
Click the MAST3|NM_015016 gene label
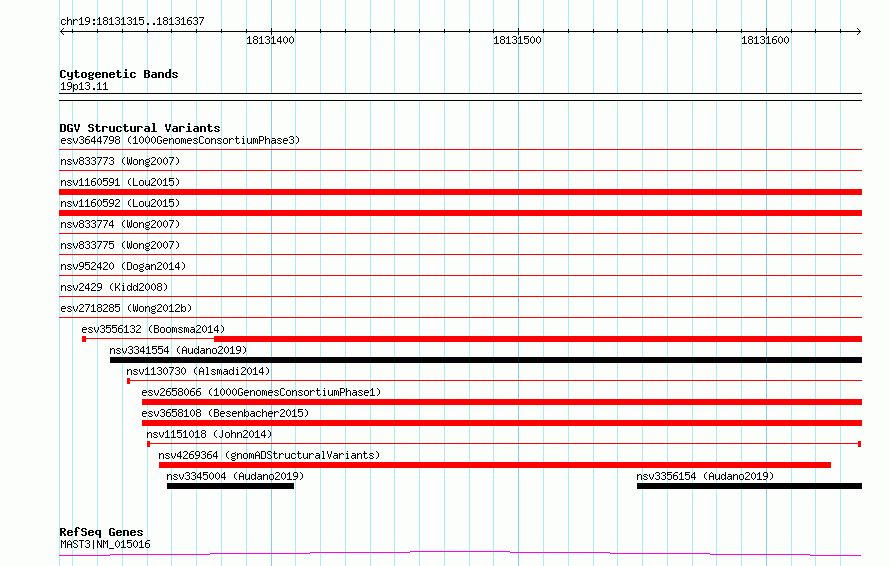pyautogui.click(x=105, y=544)
